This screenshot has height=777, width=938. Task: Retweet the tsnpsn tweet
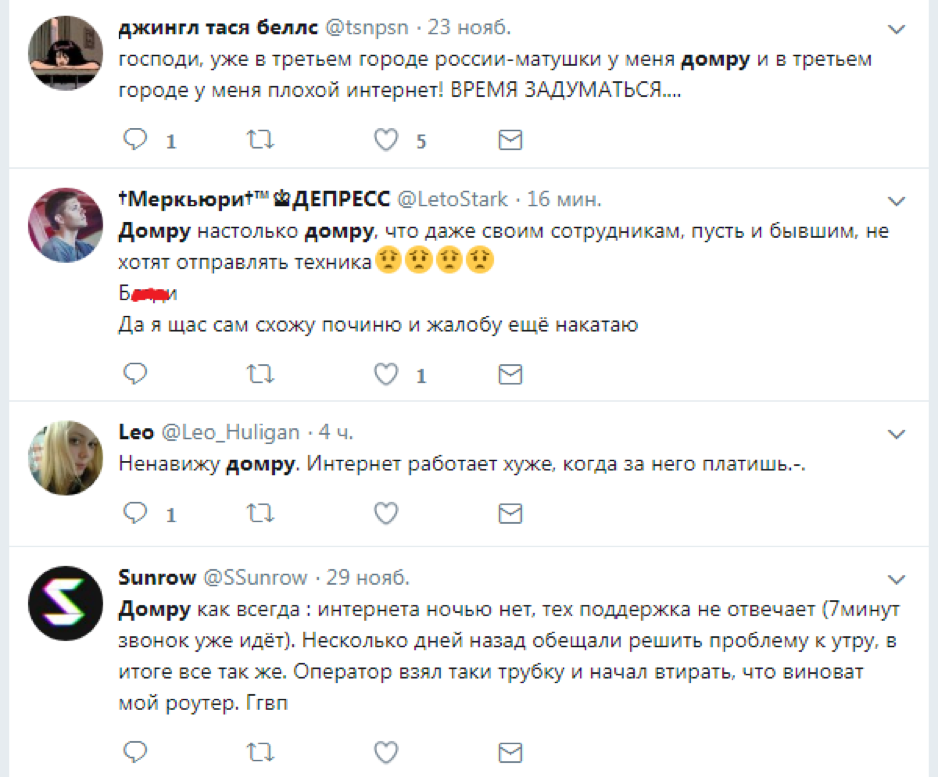259,140
